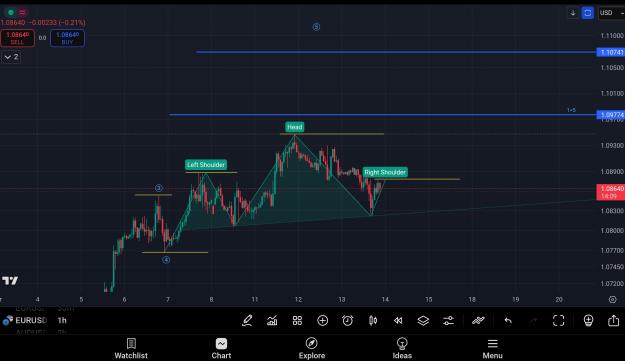Screen dimensions: 625x361
Task: Tap the lightbulb publish idea icon
Action: 588,320
